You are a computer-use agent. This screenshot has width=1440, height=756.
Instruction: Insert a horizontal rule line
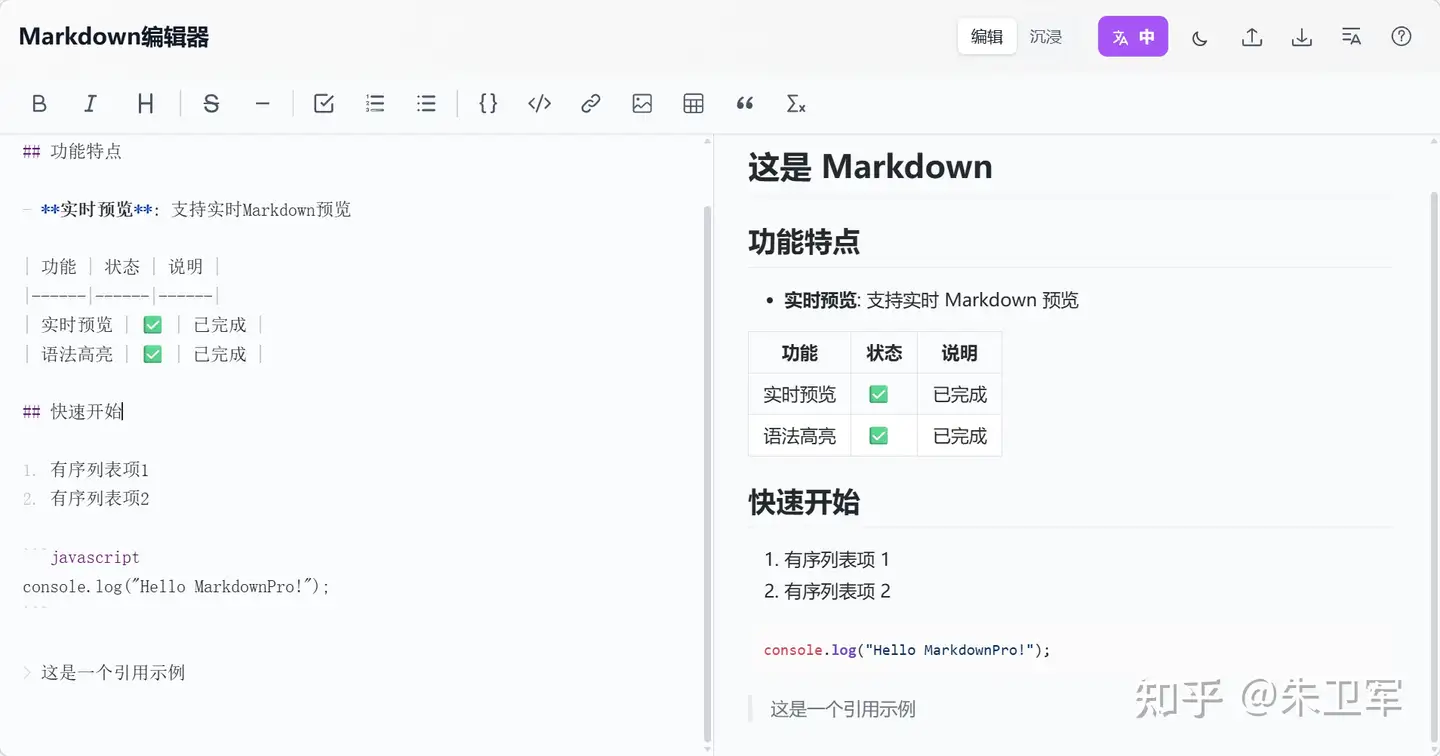[x=262, y=103]
